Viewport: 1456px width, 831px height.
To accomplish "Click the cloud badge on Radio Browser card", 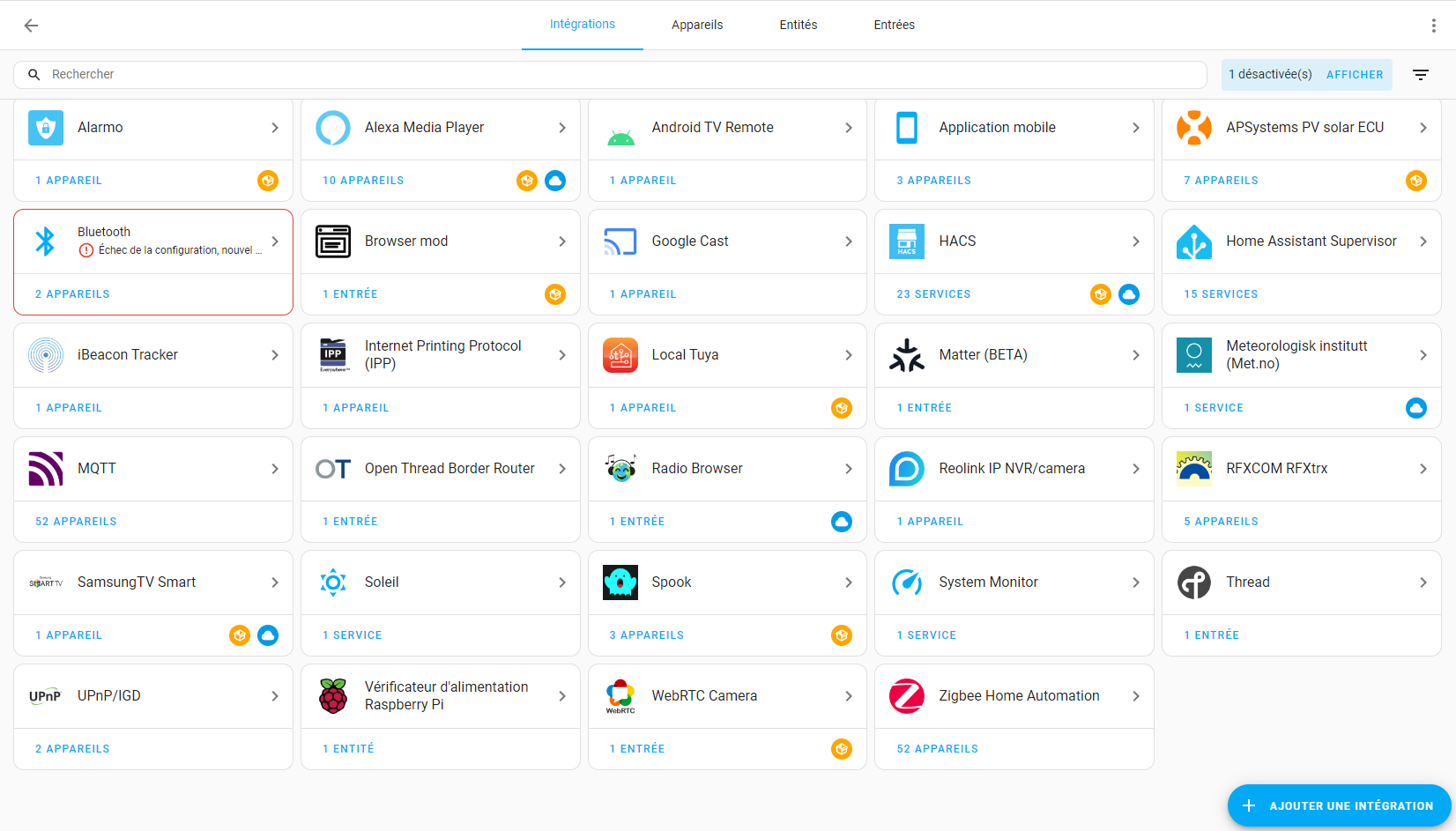I will (842, 522).
